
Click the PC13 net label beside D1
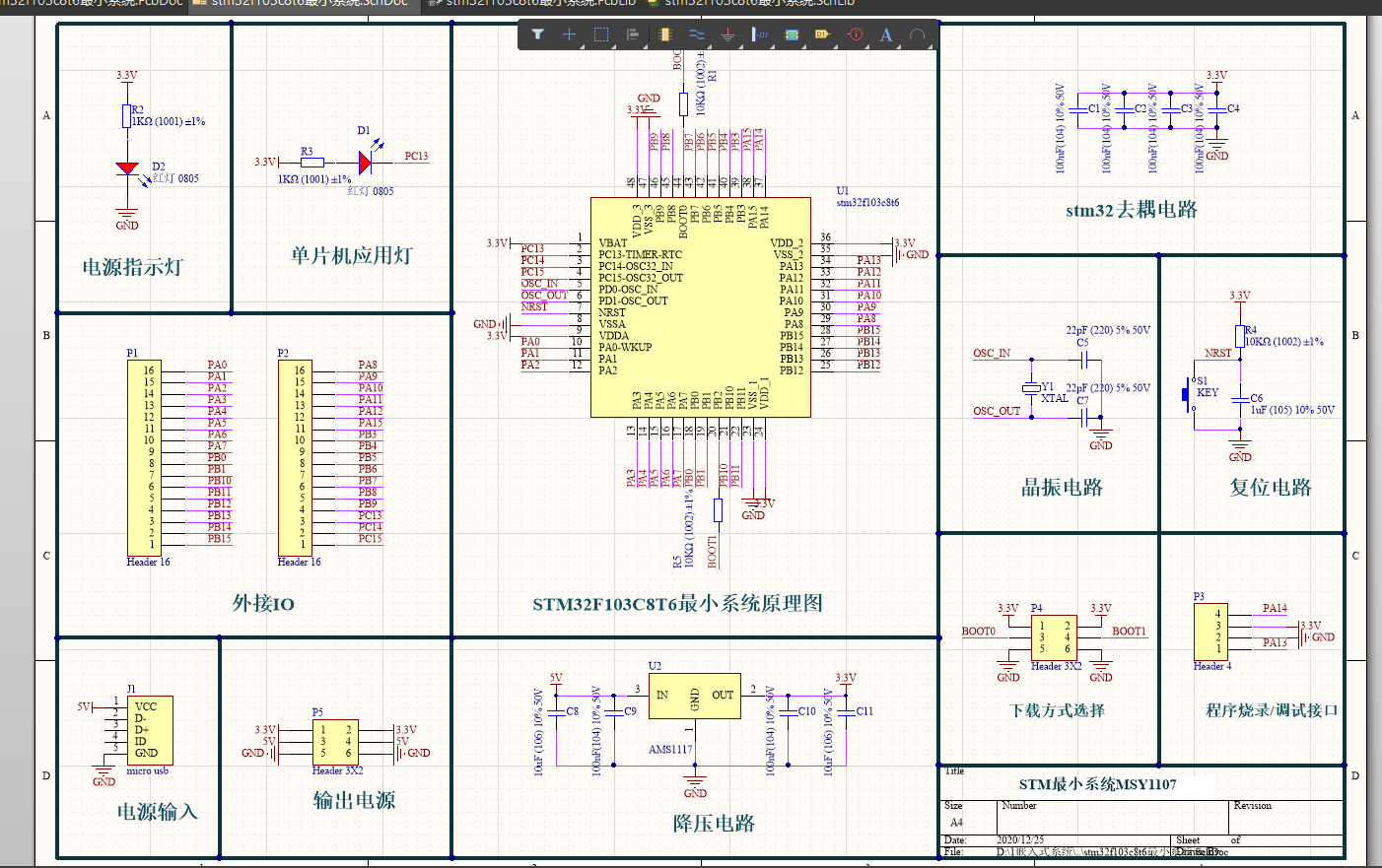point(416,157)
